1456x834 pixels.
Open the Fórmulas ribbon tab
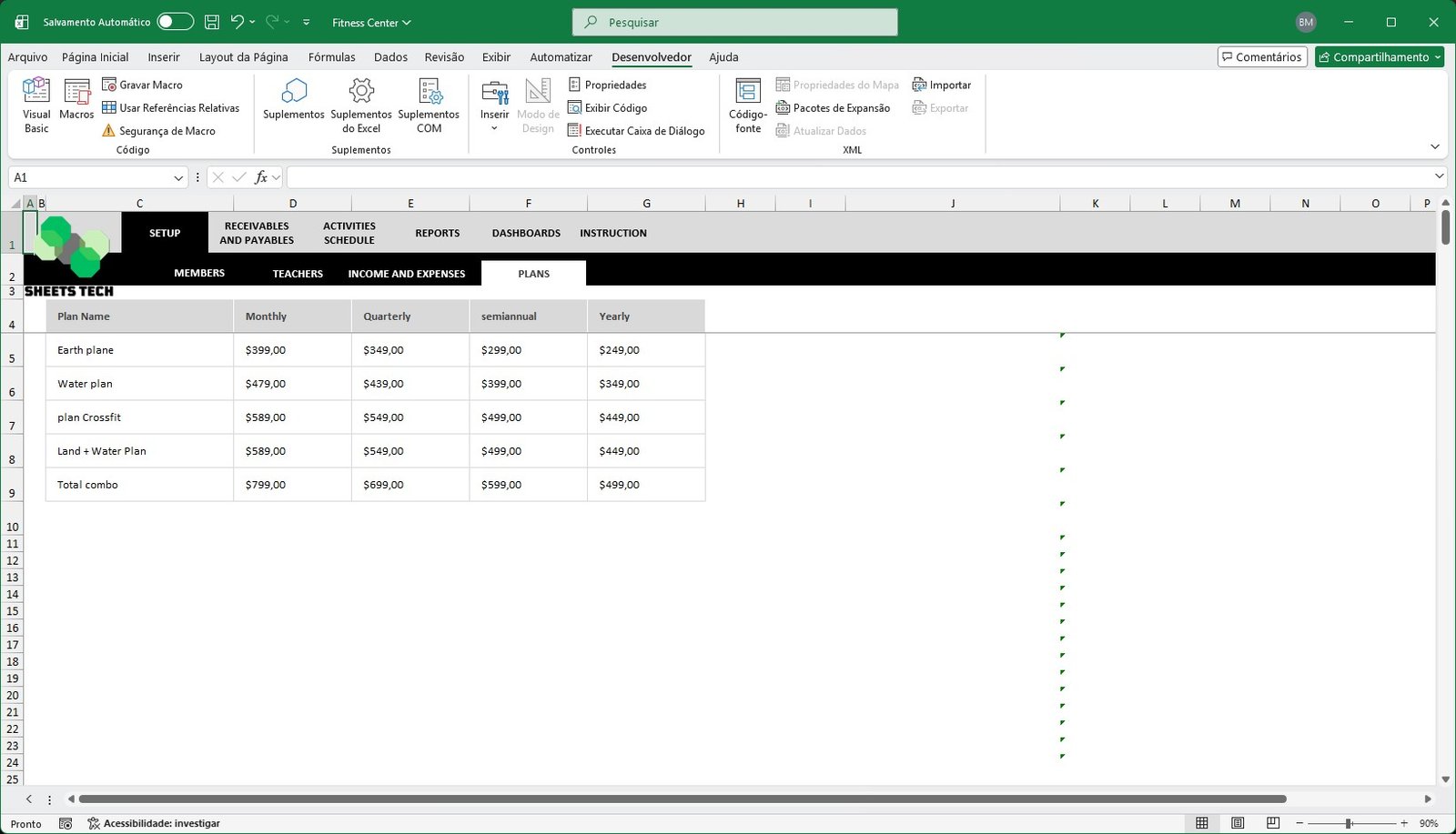[331, 57]
